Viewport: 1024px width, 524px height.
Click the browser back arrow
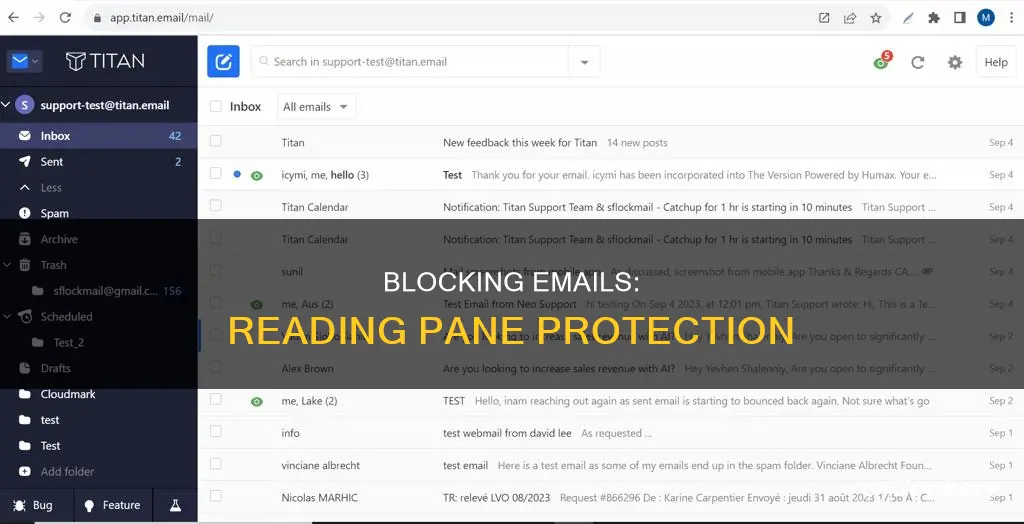(14, 18)
